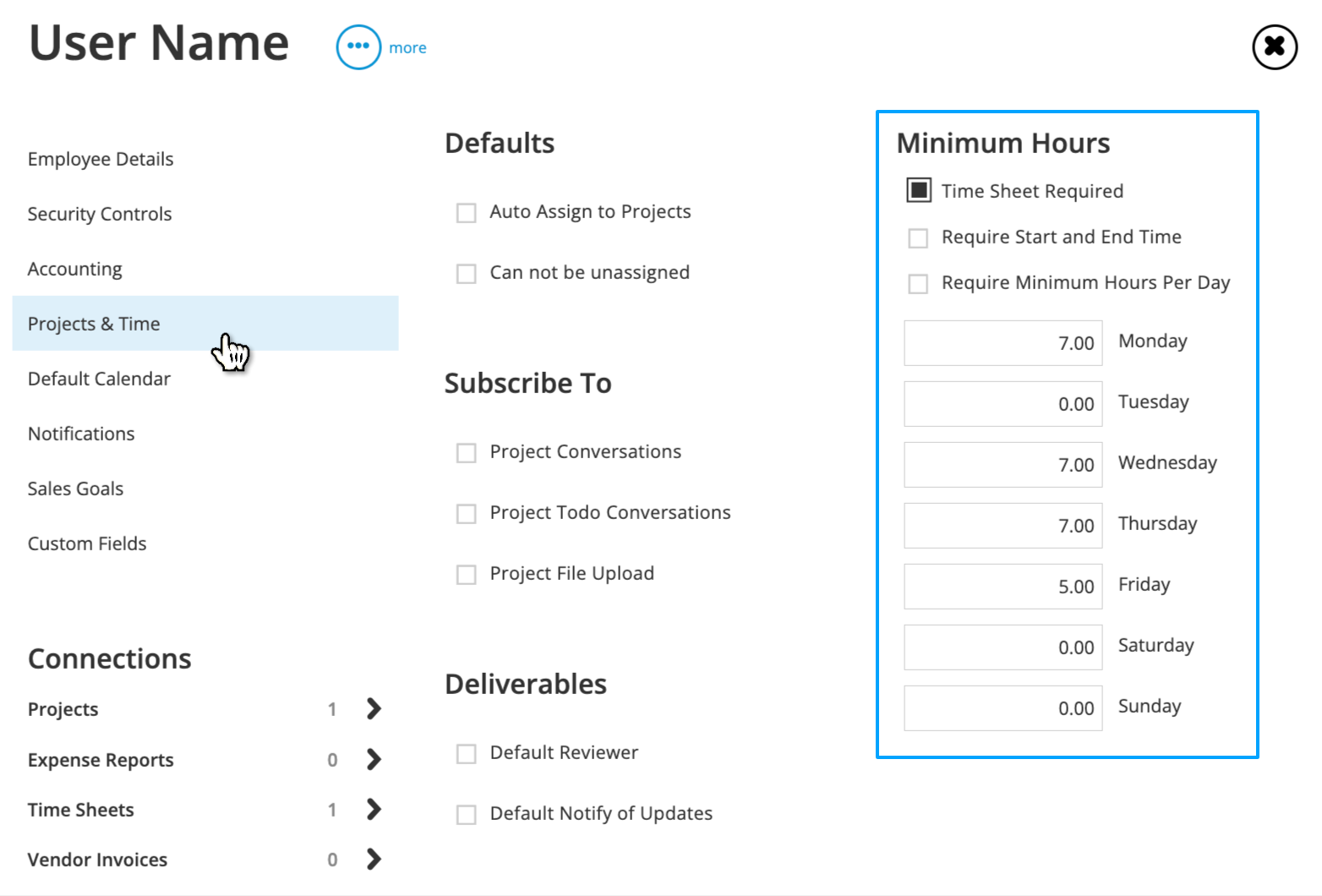Screen dimensions: 1322x896
Task: Enable Project File Upload subscription
Action: [467, 574]
